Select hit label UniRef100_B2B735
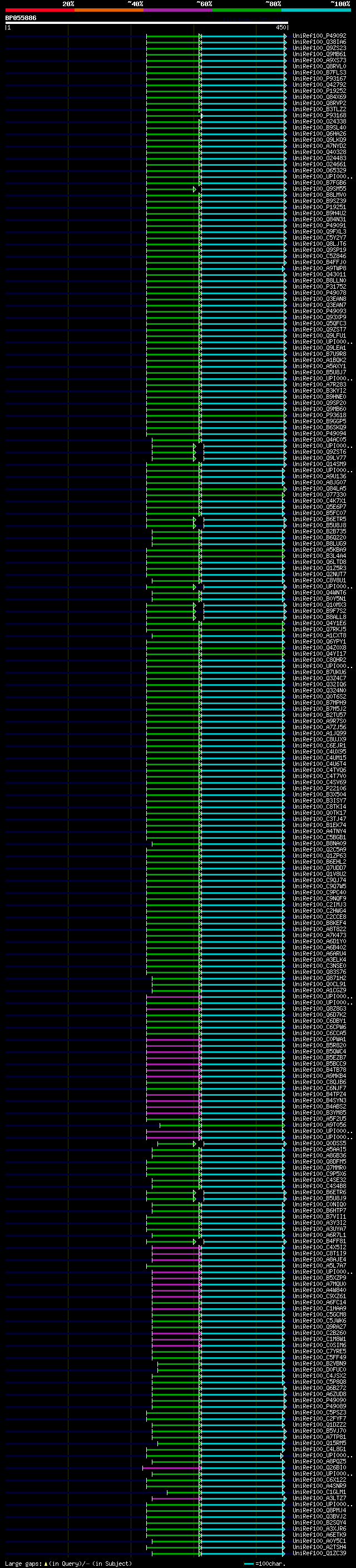Viewport: 356px width, 1568px height. (x=319, y=531)
